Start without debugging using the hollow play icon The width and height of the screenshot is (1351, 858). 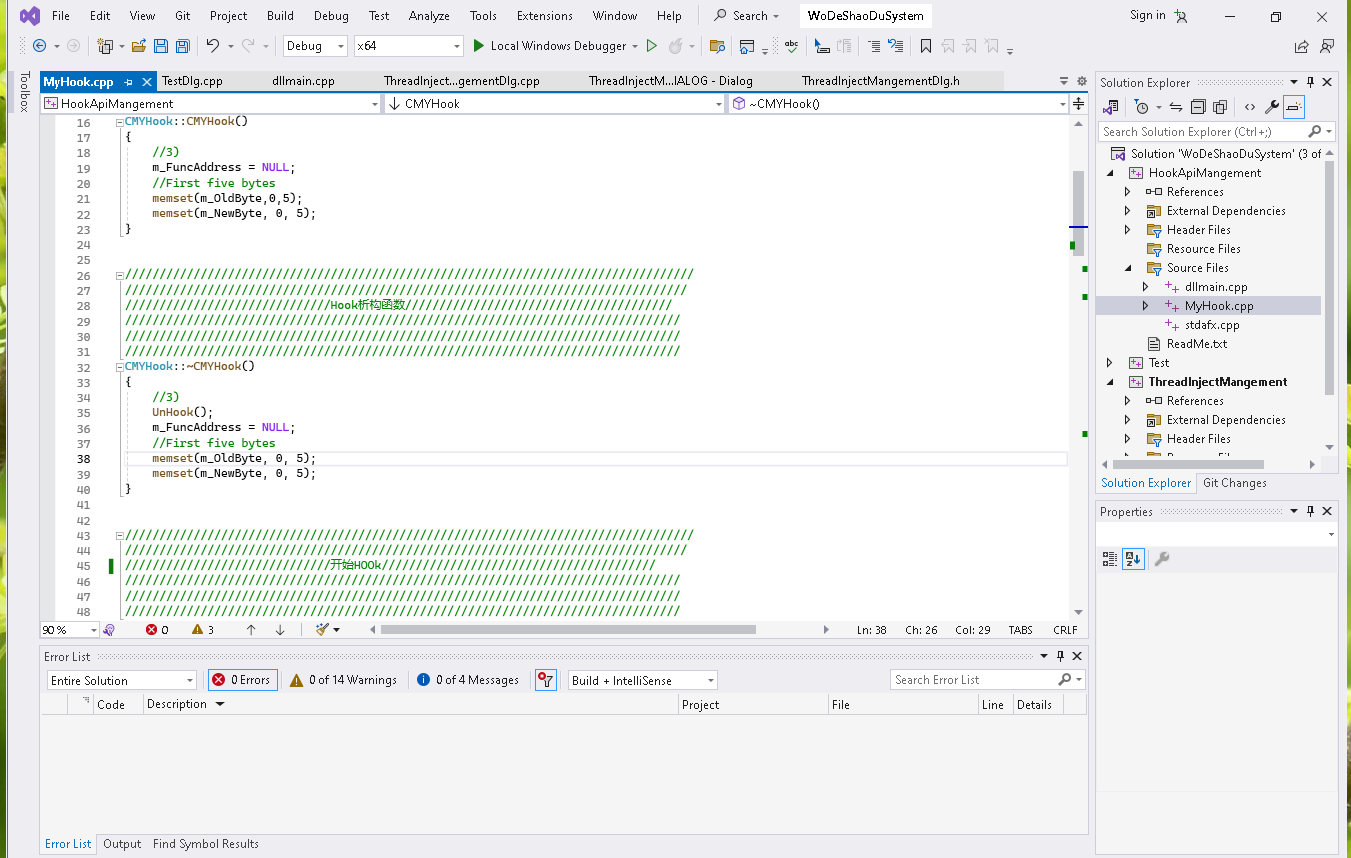[x=652, y=46]
